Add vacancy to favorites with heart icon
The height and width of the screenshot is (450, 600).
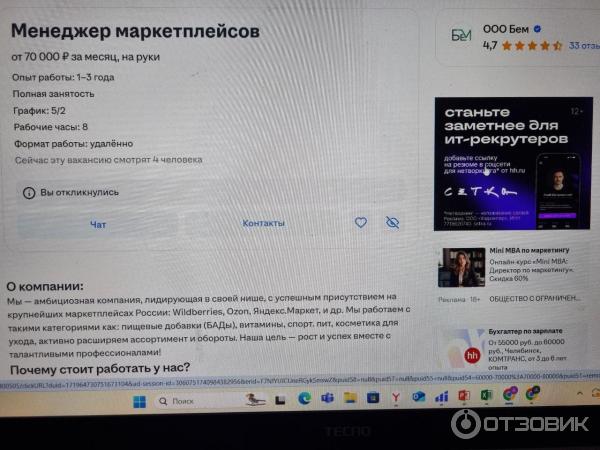tap(360, 222)
